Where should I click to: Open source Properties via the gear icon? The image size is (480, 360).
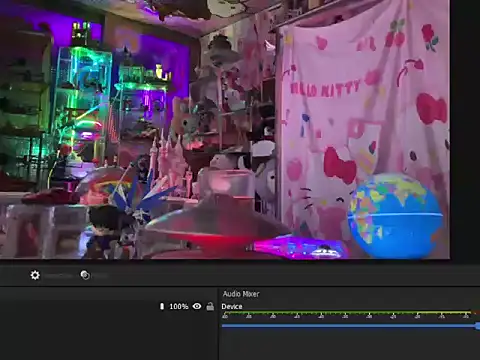[35, 275]
